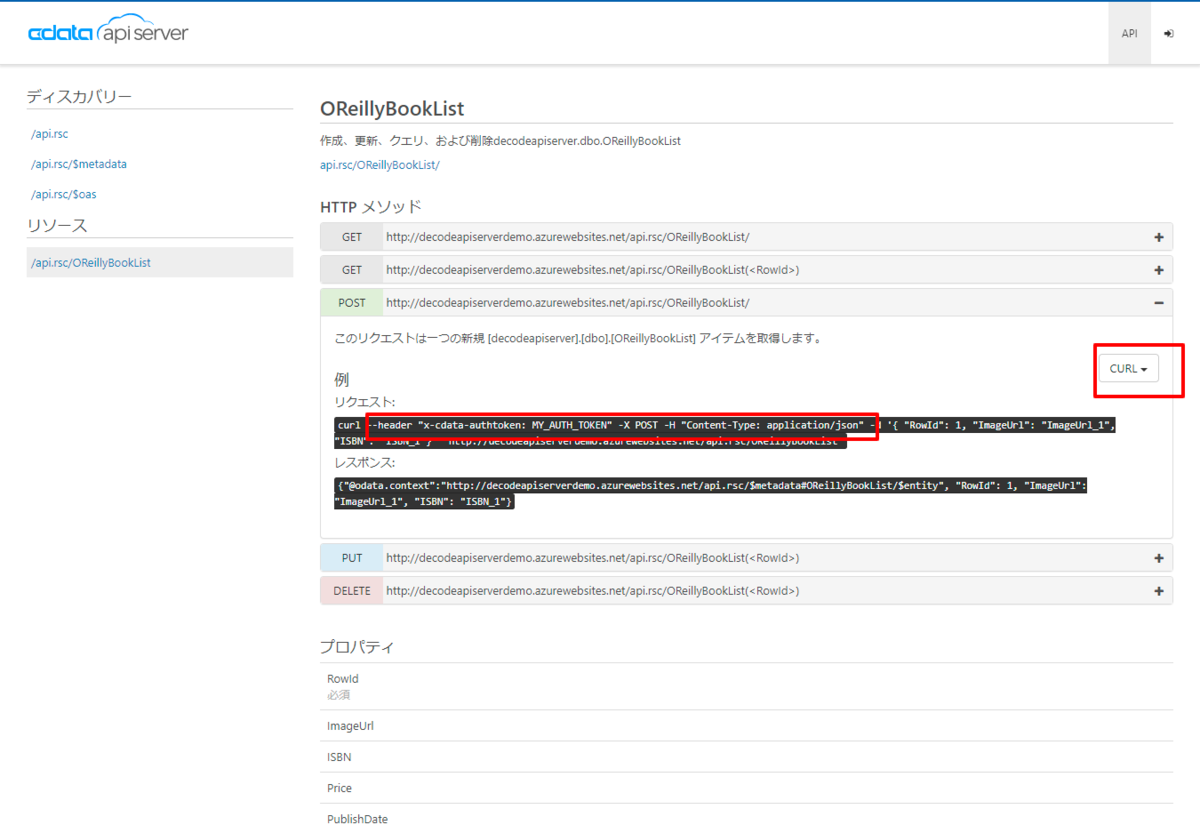This screenshot has height=825, width=1200.
Task: Open the API tab in the header
Action: click(1129, 33)
